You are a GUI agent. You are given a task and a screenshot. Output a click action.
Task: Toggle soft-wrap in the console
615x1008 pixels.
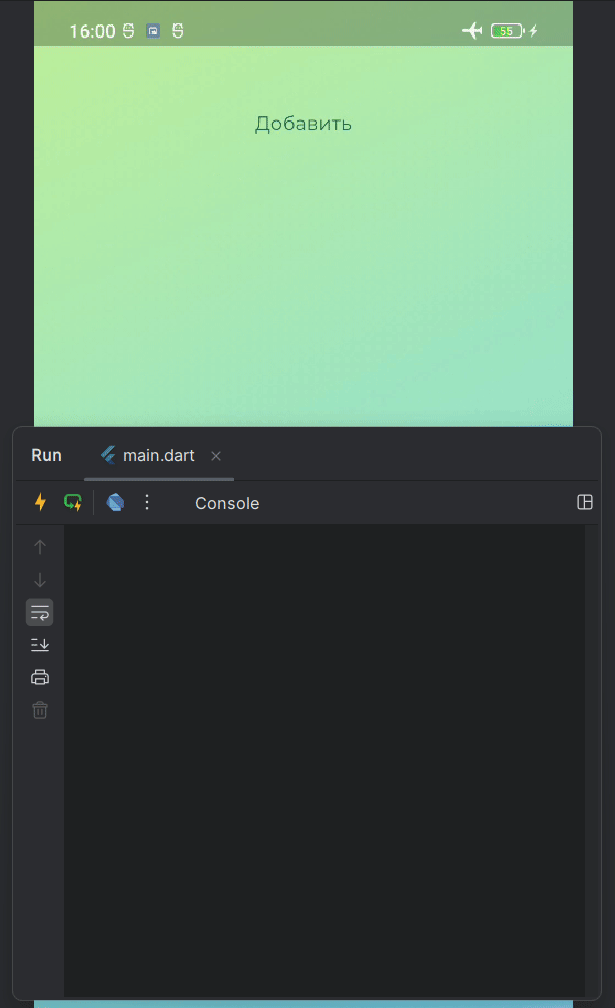pyautogui.click(x=40, y=612)
